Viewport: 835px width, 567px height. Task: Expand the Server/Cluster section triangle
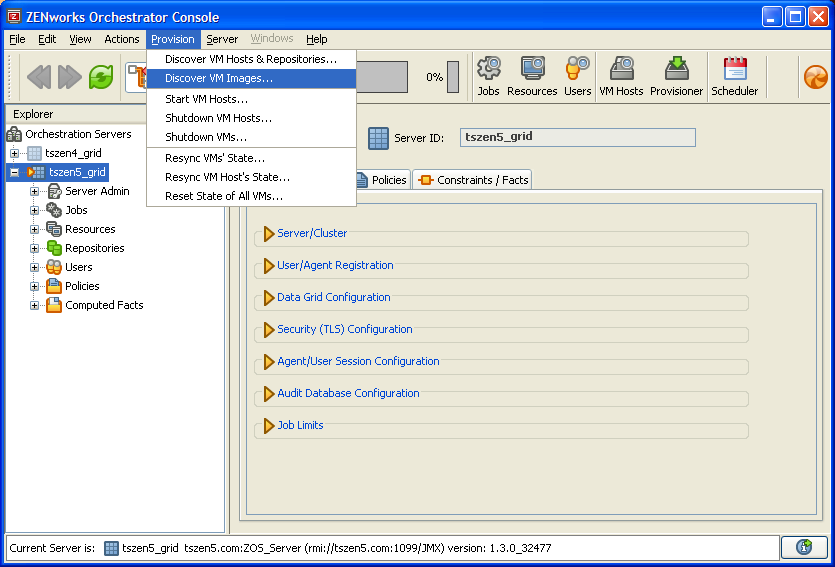[269, 234]
